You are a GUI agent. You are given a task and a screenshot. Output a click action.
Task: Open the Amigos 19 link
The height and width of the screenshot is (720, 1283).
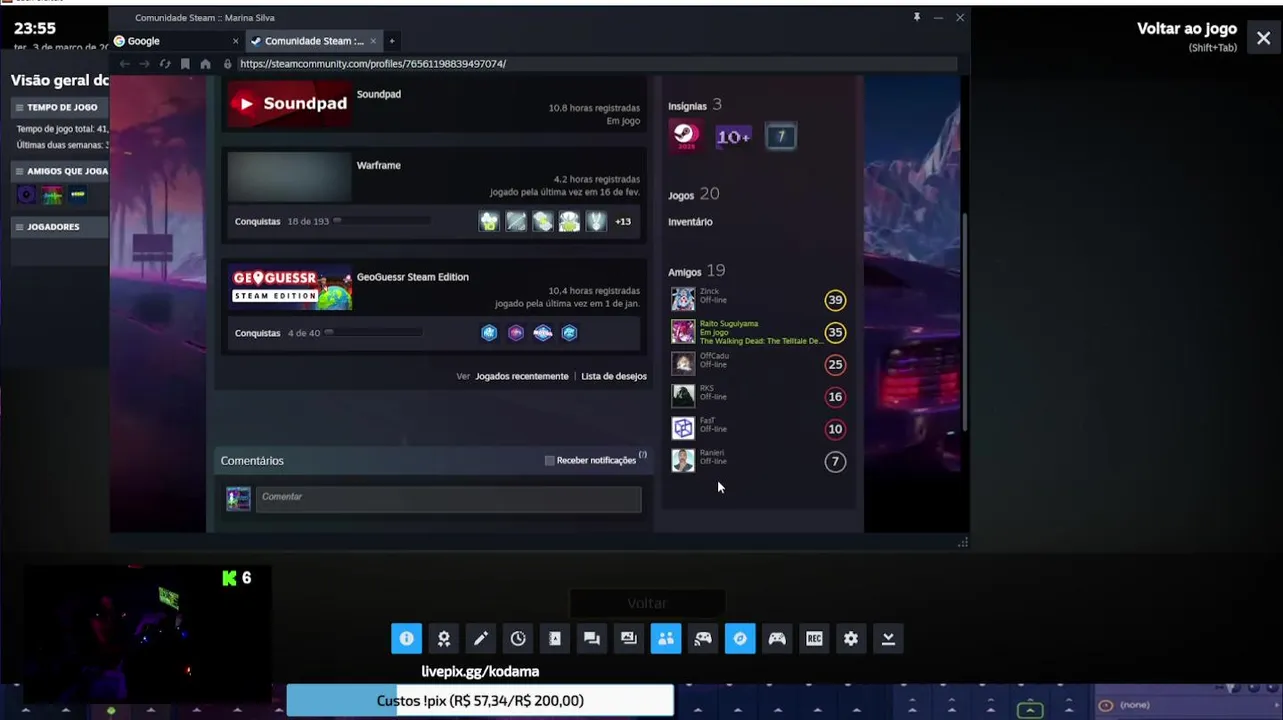(696, 271)
